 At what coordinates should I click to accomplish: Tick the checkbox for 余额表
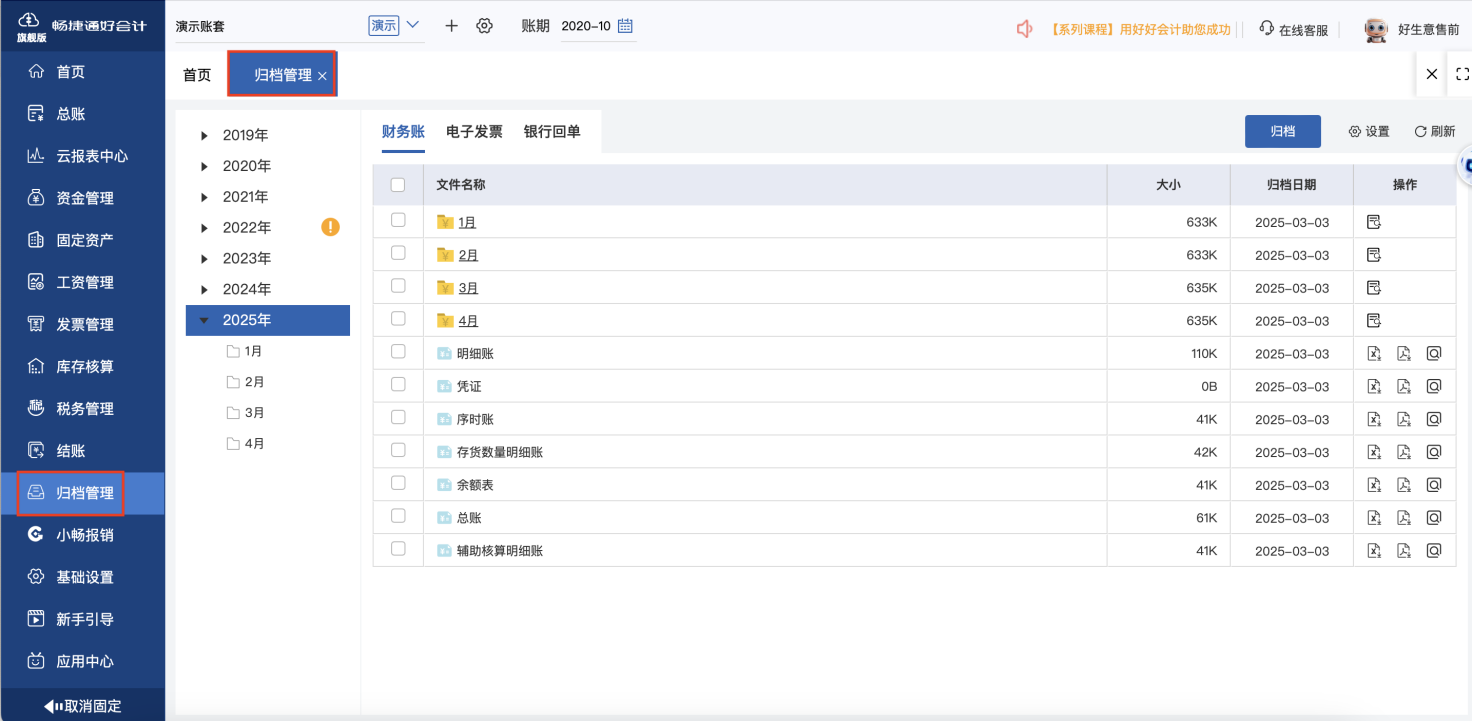coord(399,484)
